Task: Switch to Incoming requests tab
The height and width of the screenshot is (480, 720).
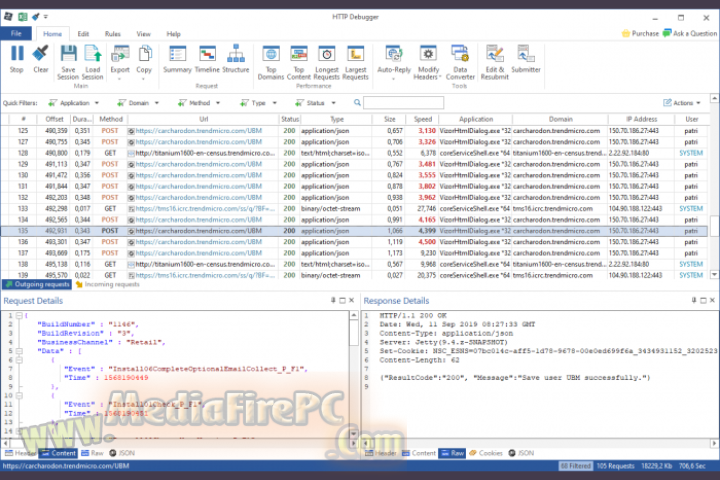Action: coord(107,284)
